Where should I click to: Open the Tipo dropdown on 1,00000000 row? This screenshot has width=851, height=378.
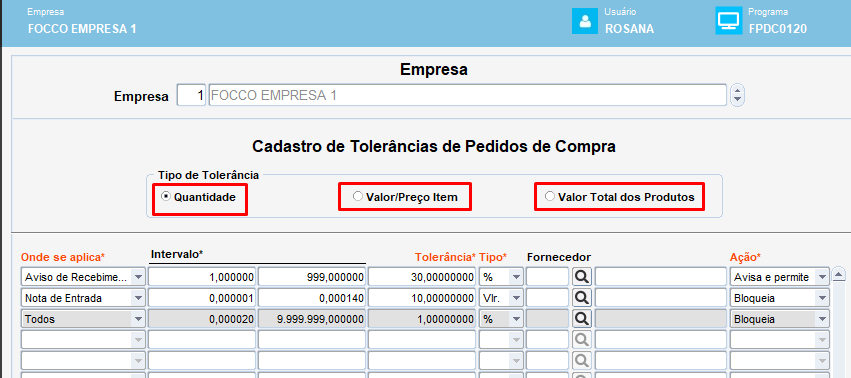pos(516,319)
